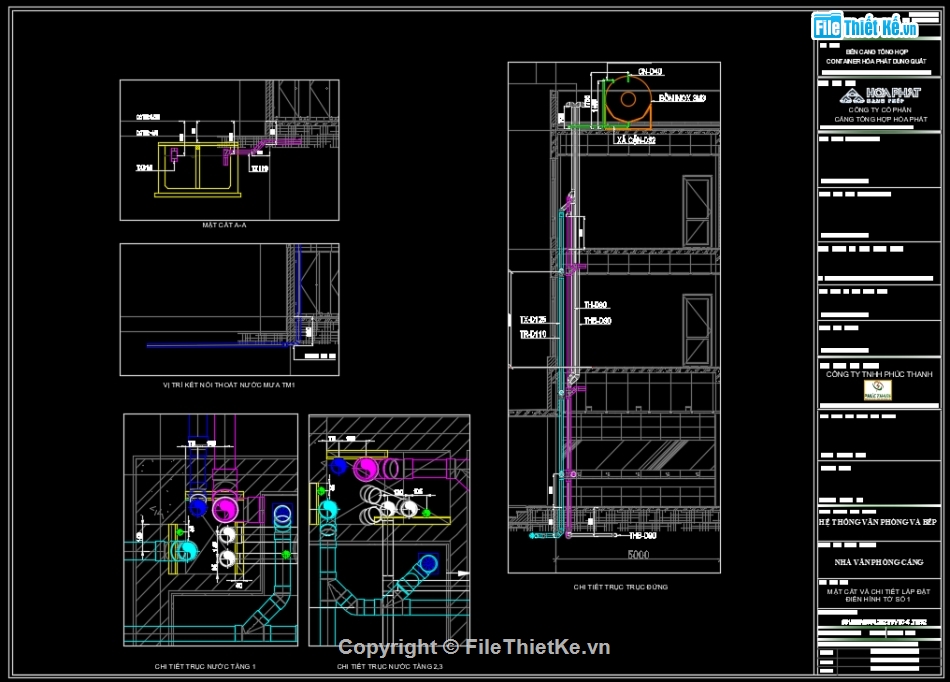The width and height of the screenshot is (950, 682).
Task: Click the "CHI TIẾT TRỤC NƯỚC TẦNG 1" caption
Action: tap(205, 666)
